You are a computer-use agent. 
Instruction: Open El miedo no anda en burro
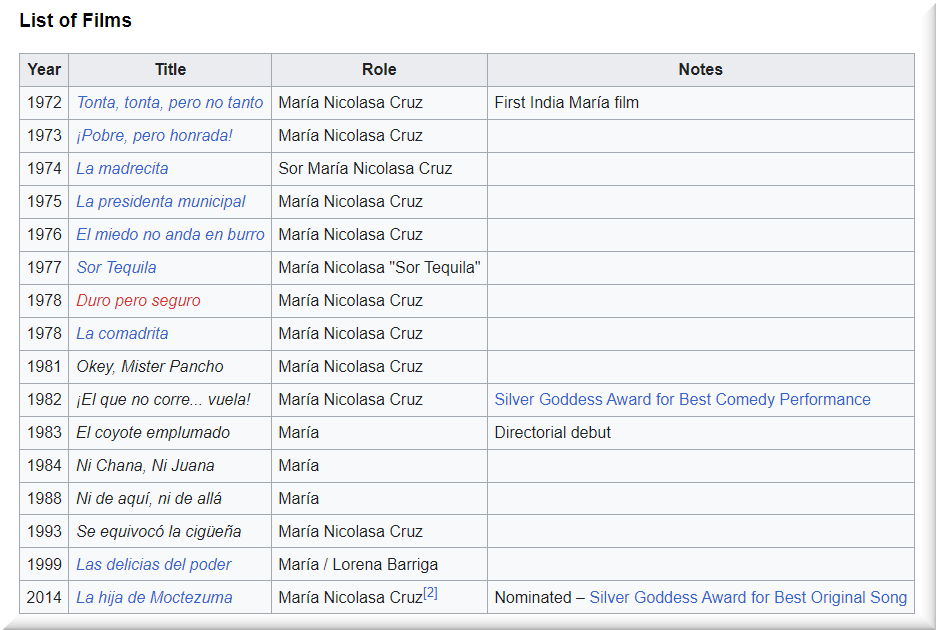point(170,235)
